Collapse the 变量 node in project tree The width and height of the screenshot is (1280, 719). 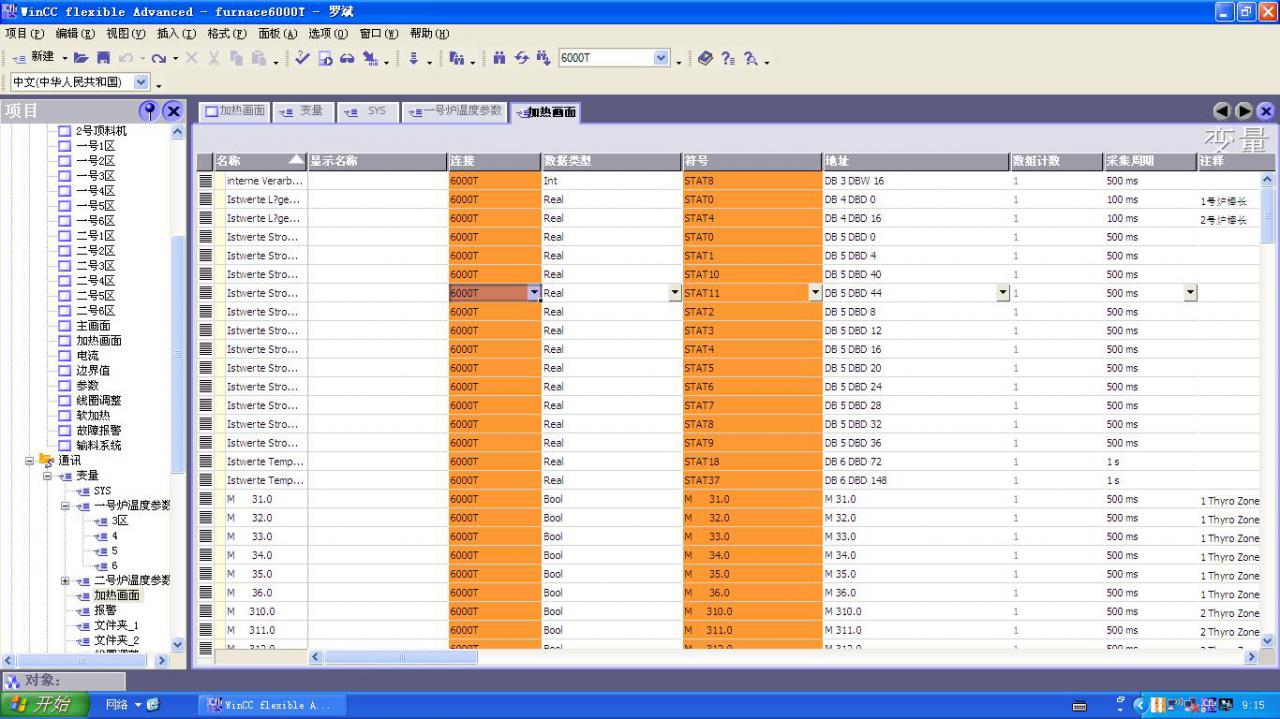48,476
